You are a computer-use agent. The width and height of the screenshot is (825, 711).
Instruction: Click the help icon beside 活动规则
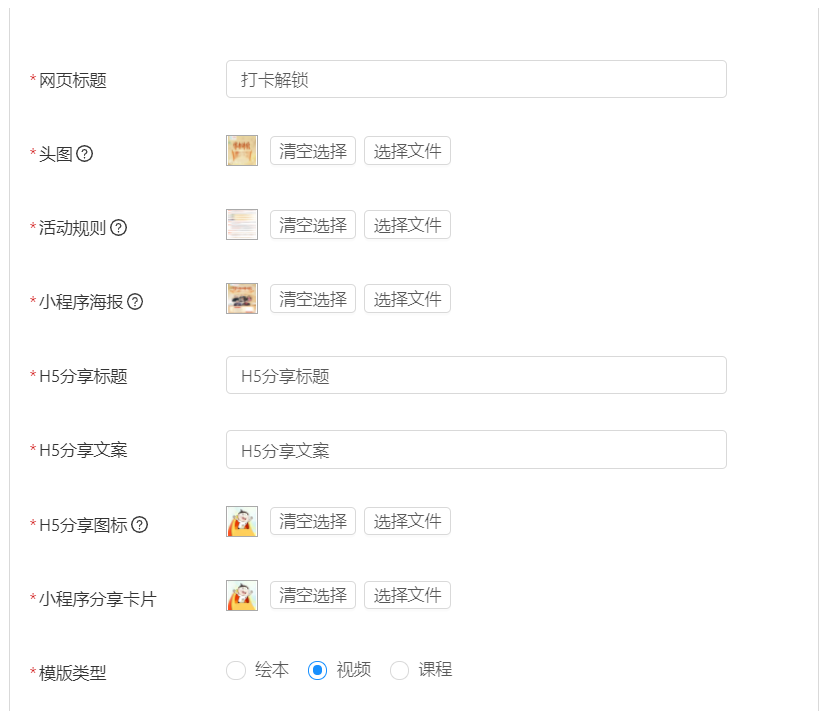tap(118, 227)
